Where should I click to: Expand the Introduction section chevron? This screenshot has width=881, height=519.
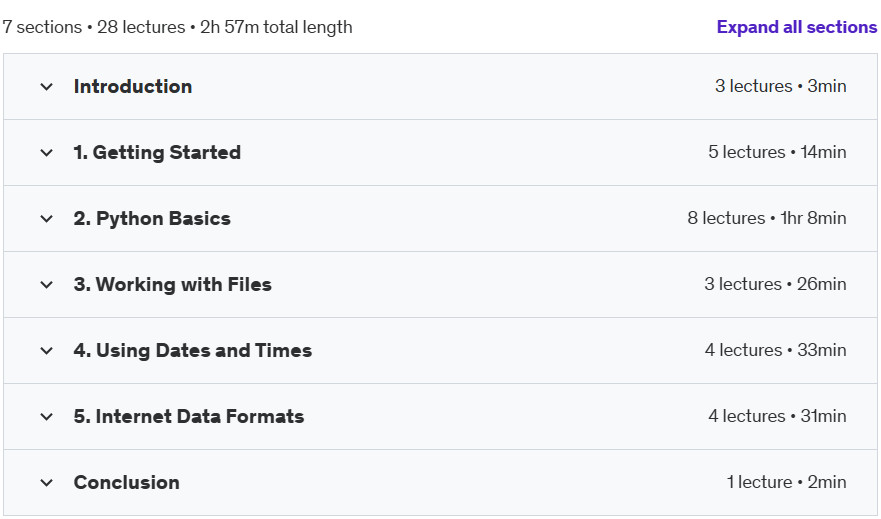tap(47, 86)
